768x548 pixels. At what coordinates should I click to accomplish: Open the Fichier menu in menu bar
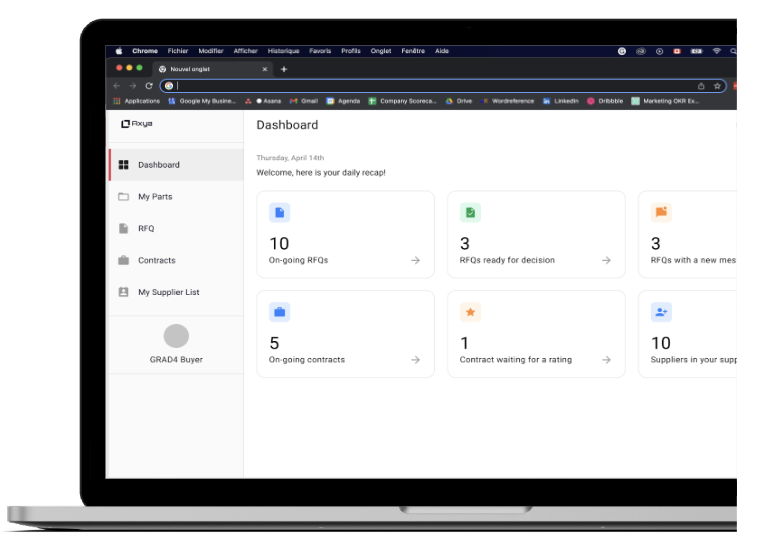178,51
